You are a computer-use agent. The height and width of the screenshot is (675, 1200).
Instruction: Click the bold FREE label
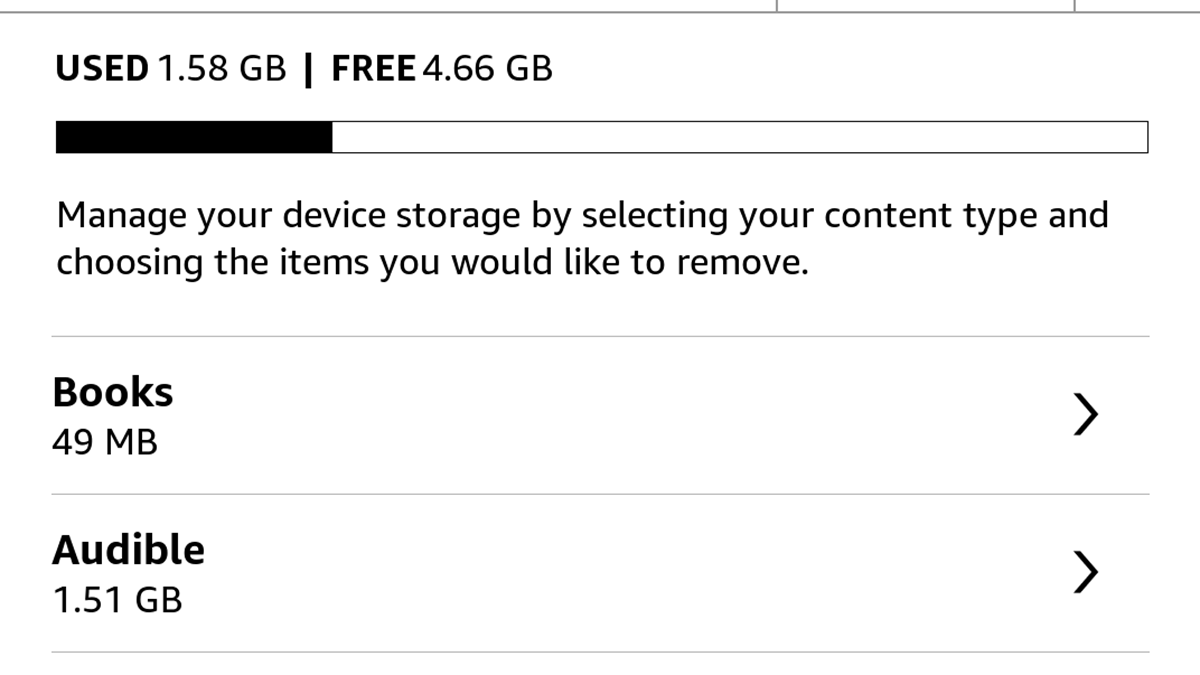[373, 69]
